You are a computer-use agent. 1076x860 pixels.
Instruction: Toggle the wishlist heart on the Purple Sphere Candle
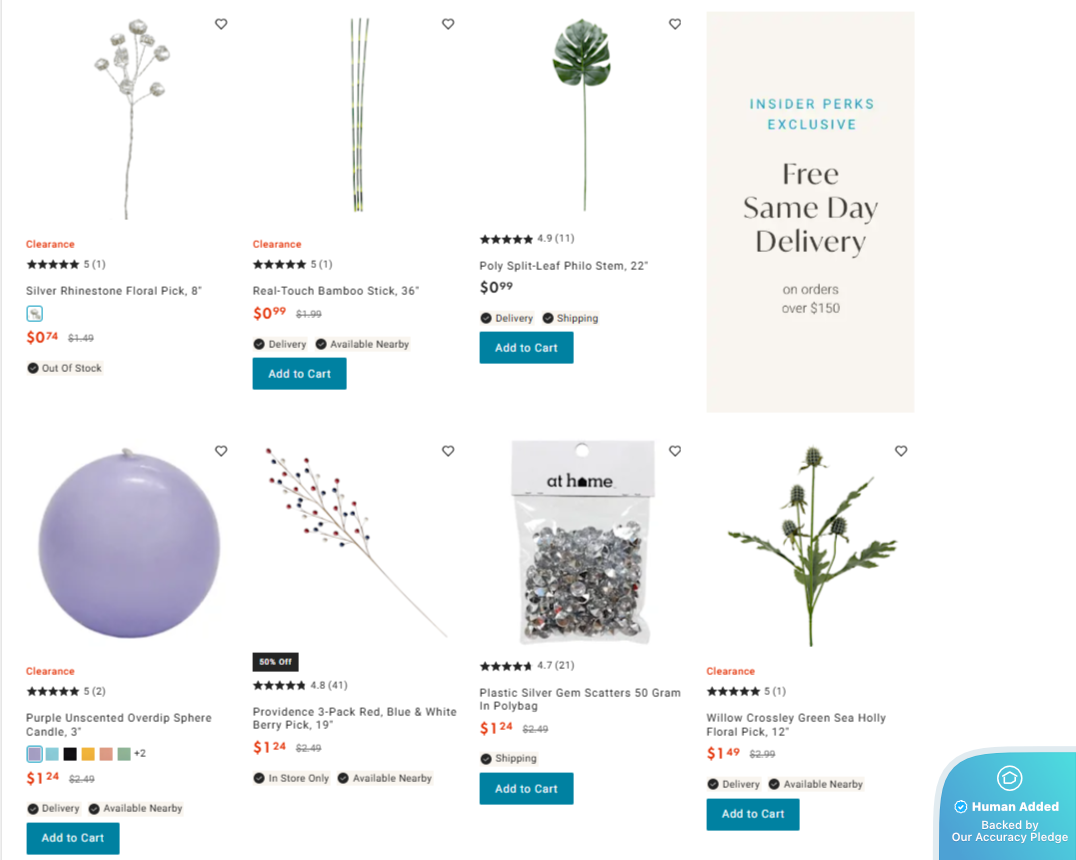221,451
